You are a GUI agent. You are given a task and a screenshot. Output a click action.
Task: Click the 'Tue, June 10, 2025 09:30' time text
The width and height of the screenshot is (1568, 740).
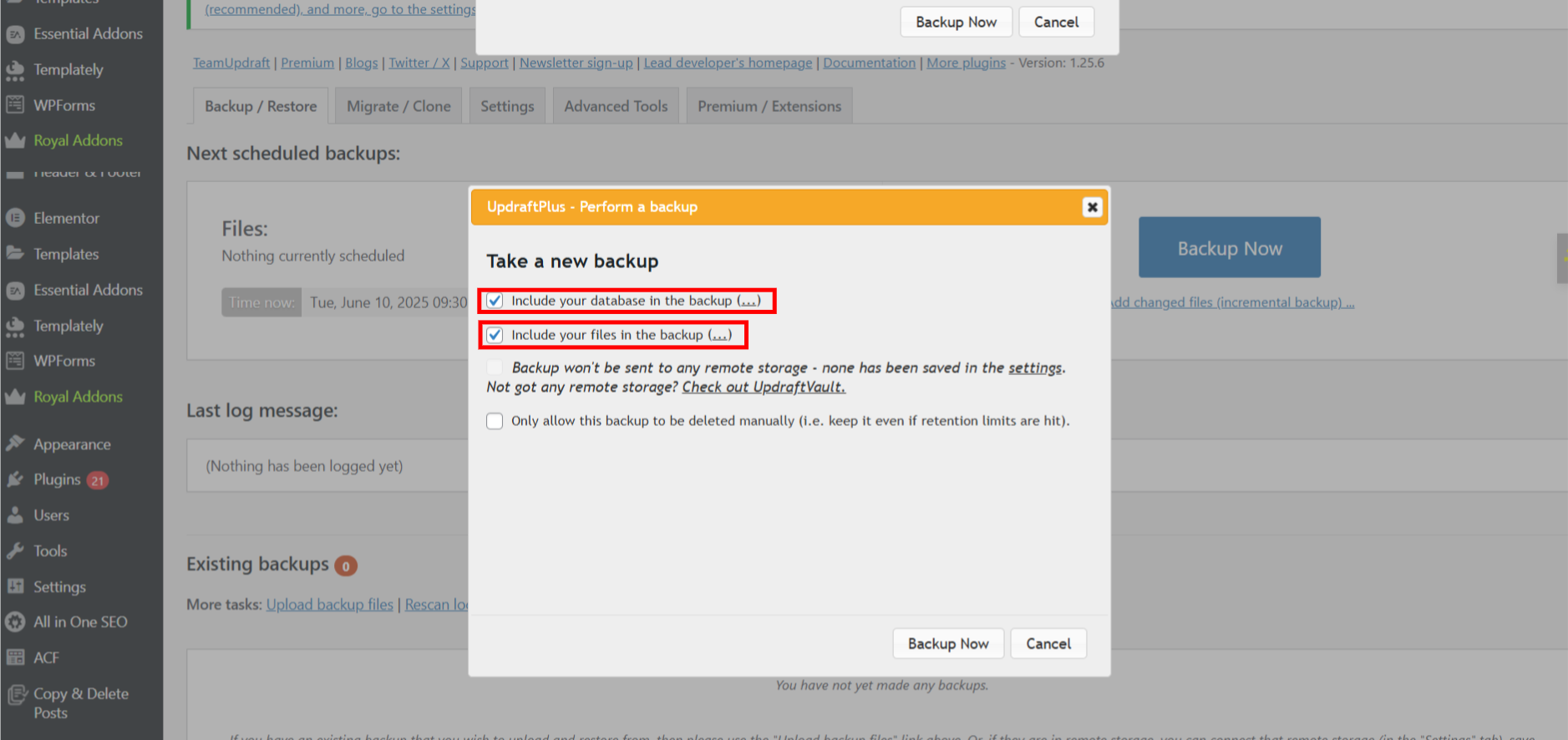(x=388, y=302)
